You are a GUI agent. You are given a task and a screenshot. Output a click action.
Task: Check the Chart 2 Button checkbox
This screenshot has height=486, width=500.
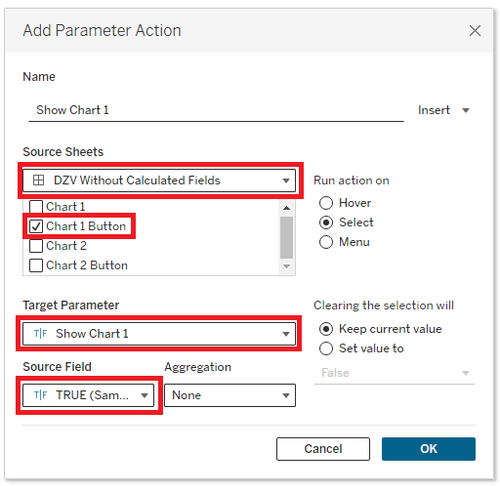(x=36, y=266)
